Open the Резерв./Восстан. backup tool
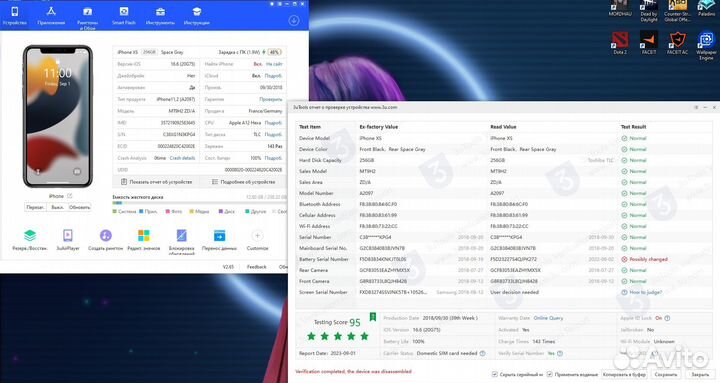Viewport: 720px width, 383px height. coord(30,240)
